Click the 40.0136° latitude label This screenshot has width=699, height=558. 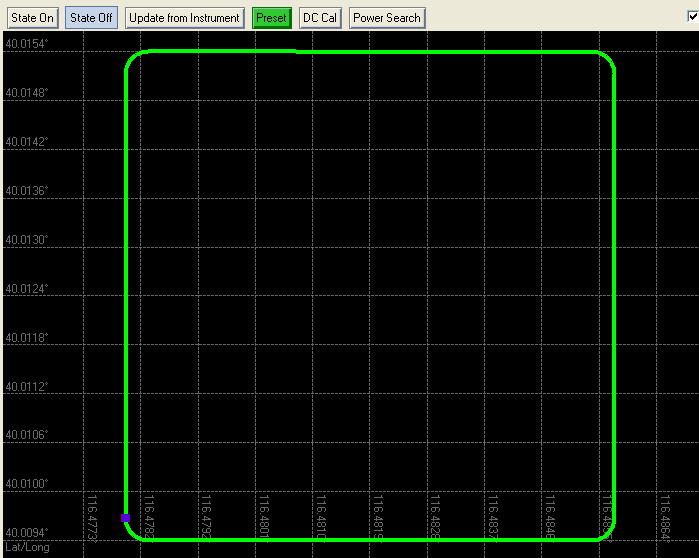[27, 192]
